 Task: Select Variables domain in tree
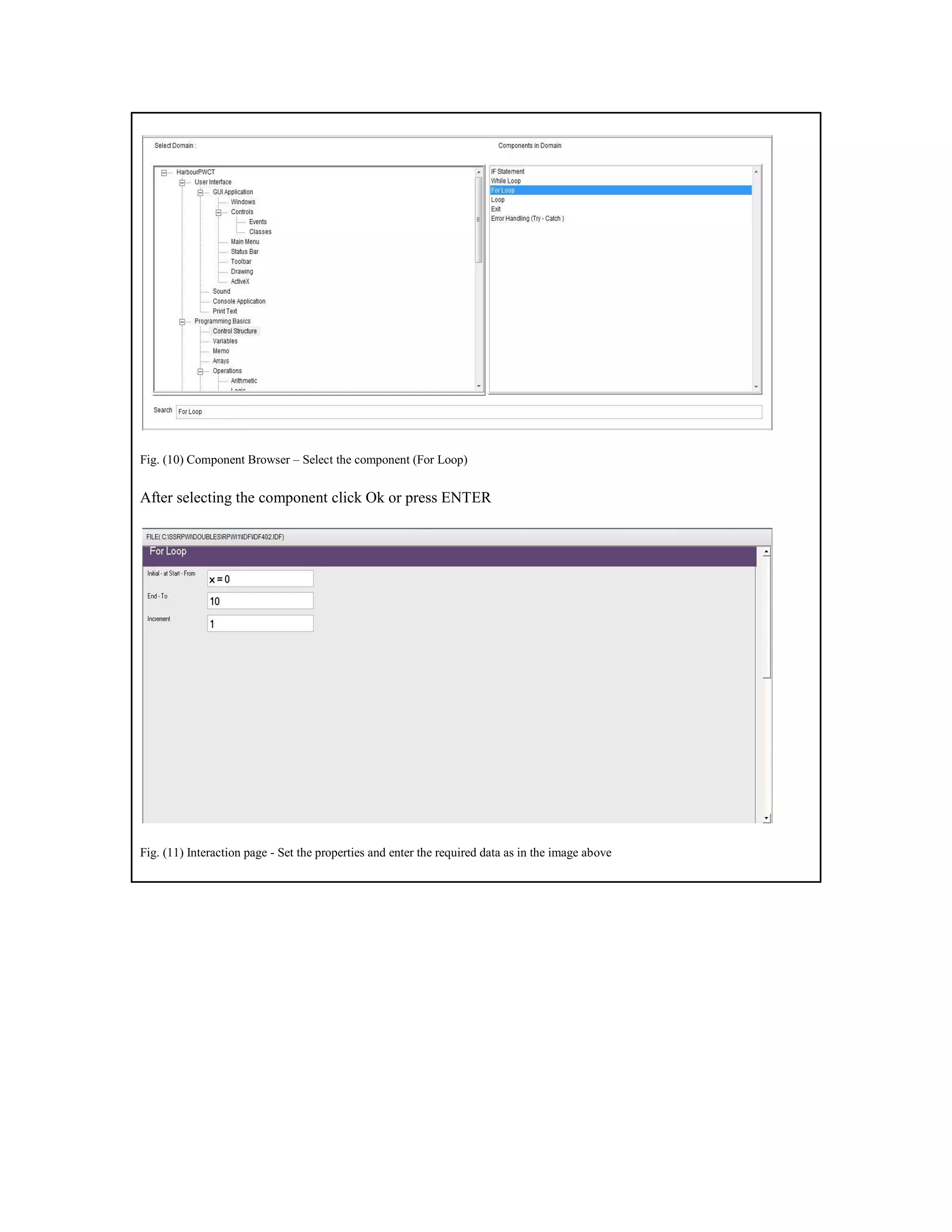pos(225,341)
